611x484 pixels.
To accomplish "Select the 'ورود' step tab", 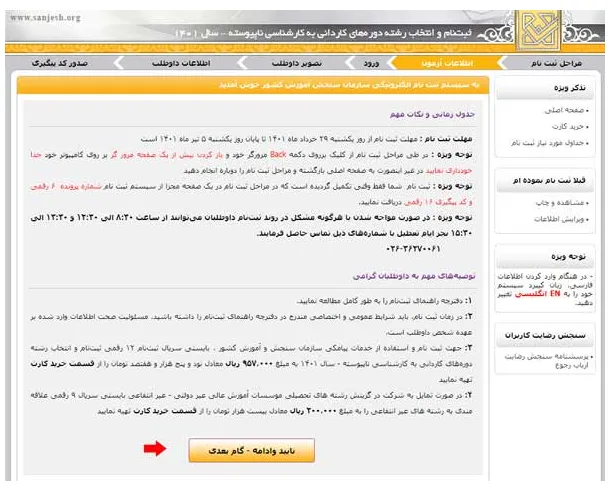I will click(371, 63).
